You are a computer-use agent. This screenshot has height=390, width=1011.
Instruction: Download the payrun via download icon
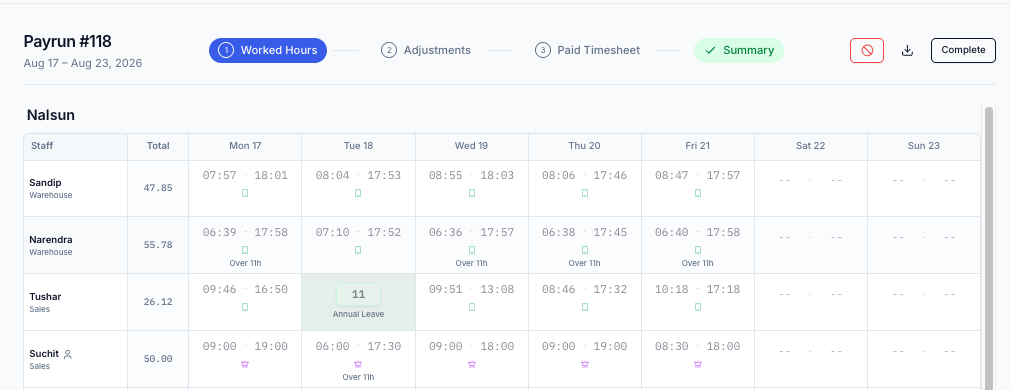(x=907, y=50)
